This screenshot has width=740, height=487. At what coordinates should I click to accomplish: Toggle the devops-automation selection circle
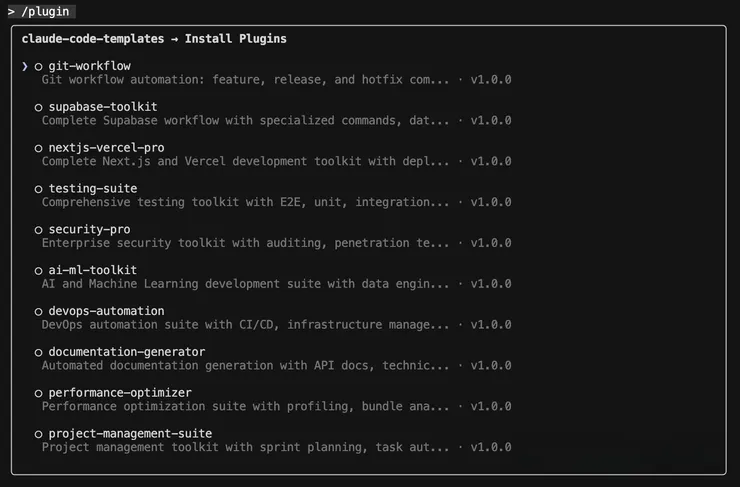(39, 311)
